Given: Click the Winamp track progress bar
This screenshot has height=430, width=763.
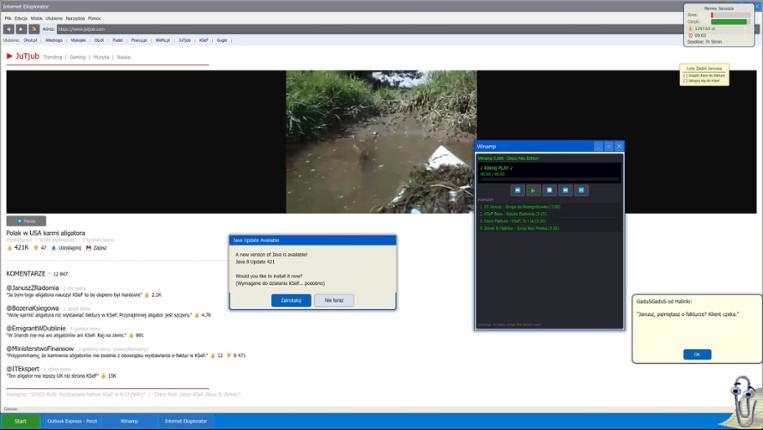Looking at the screenshot, I should pos(548,179).
